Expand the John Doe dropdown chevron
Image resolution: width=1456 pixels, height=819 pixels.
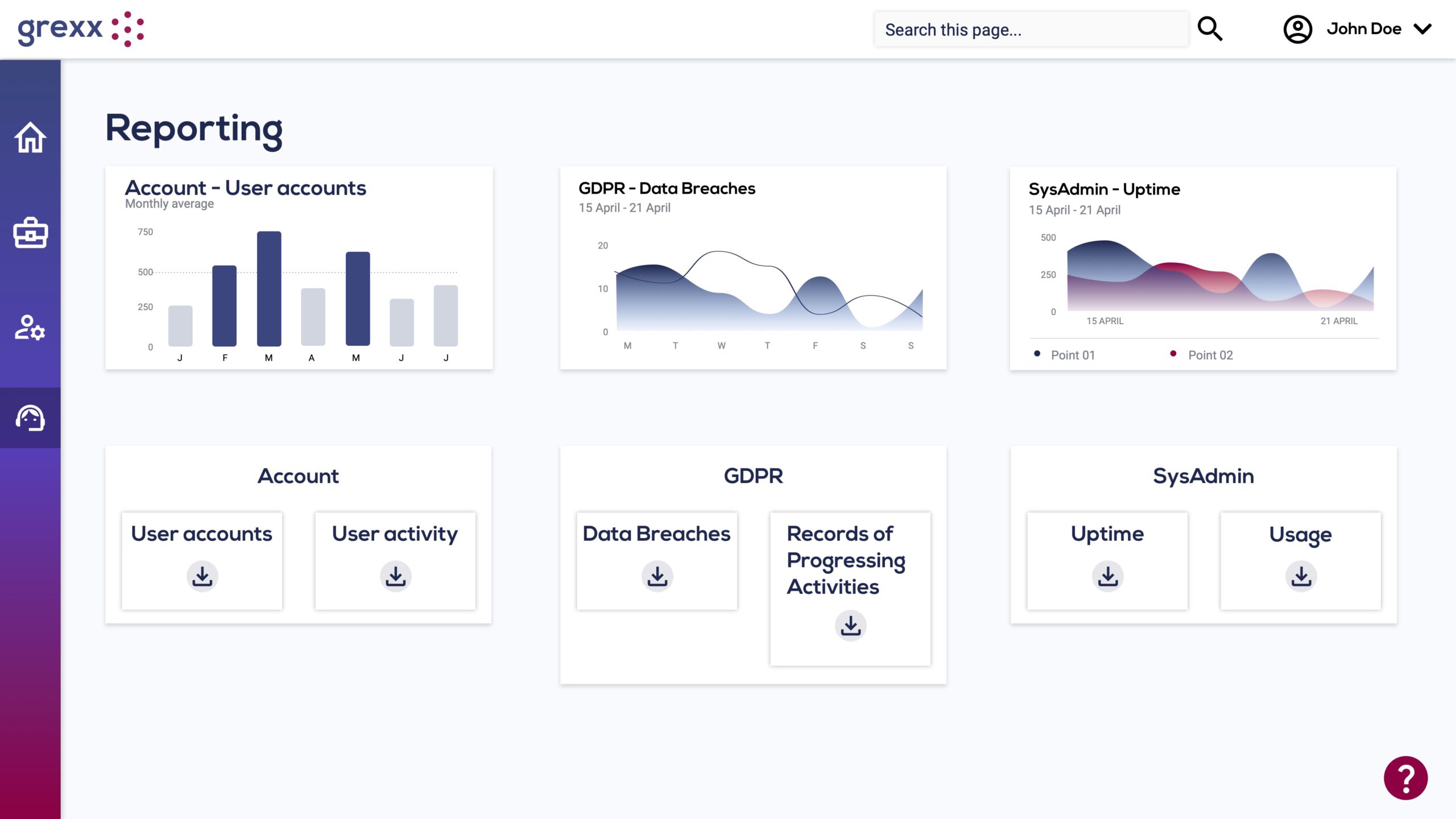[1422, 29]
